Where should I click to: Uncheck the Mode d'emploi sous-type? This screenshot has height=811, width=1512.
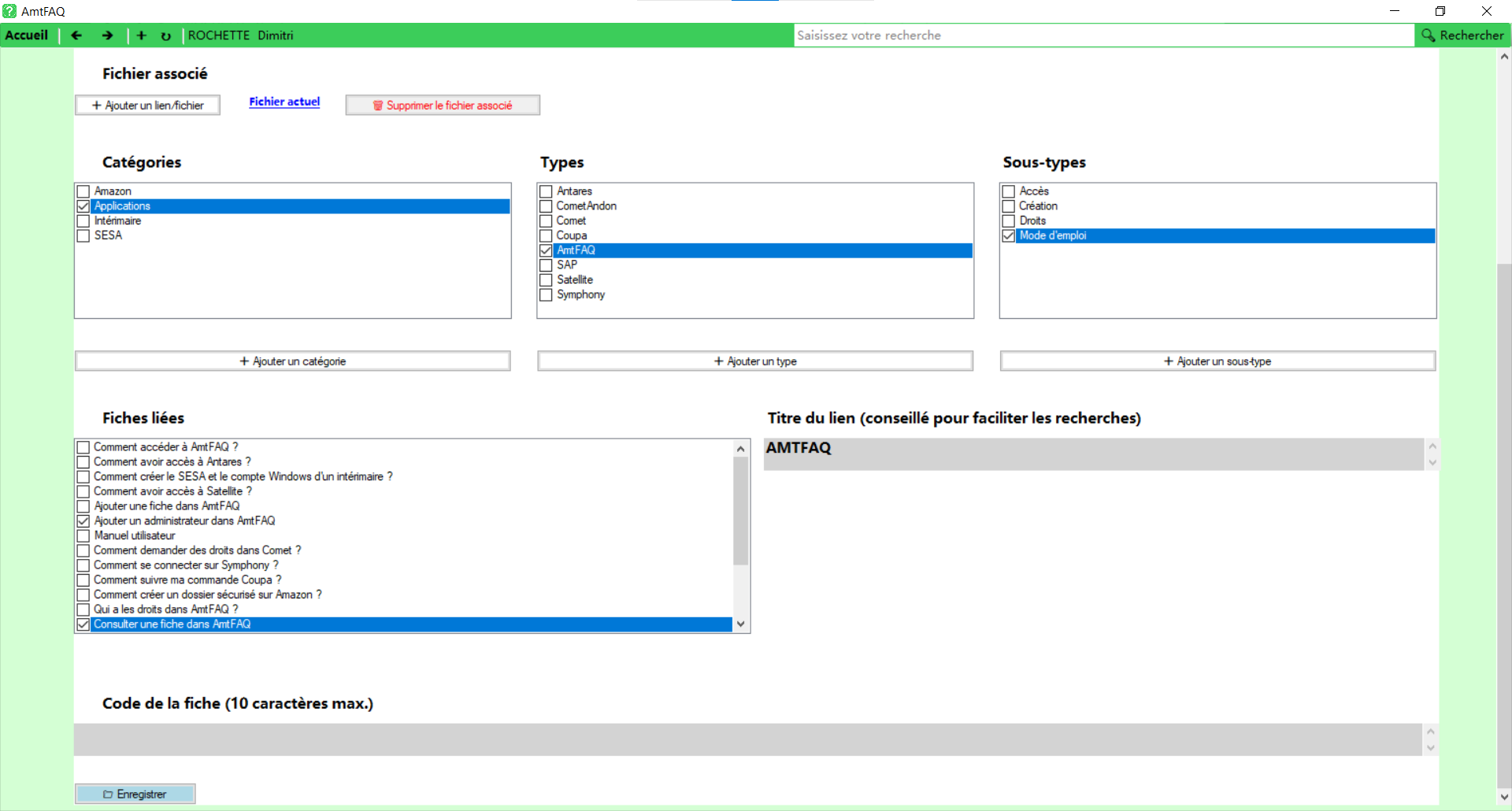tap(1008, 236)
